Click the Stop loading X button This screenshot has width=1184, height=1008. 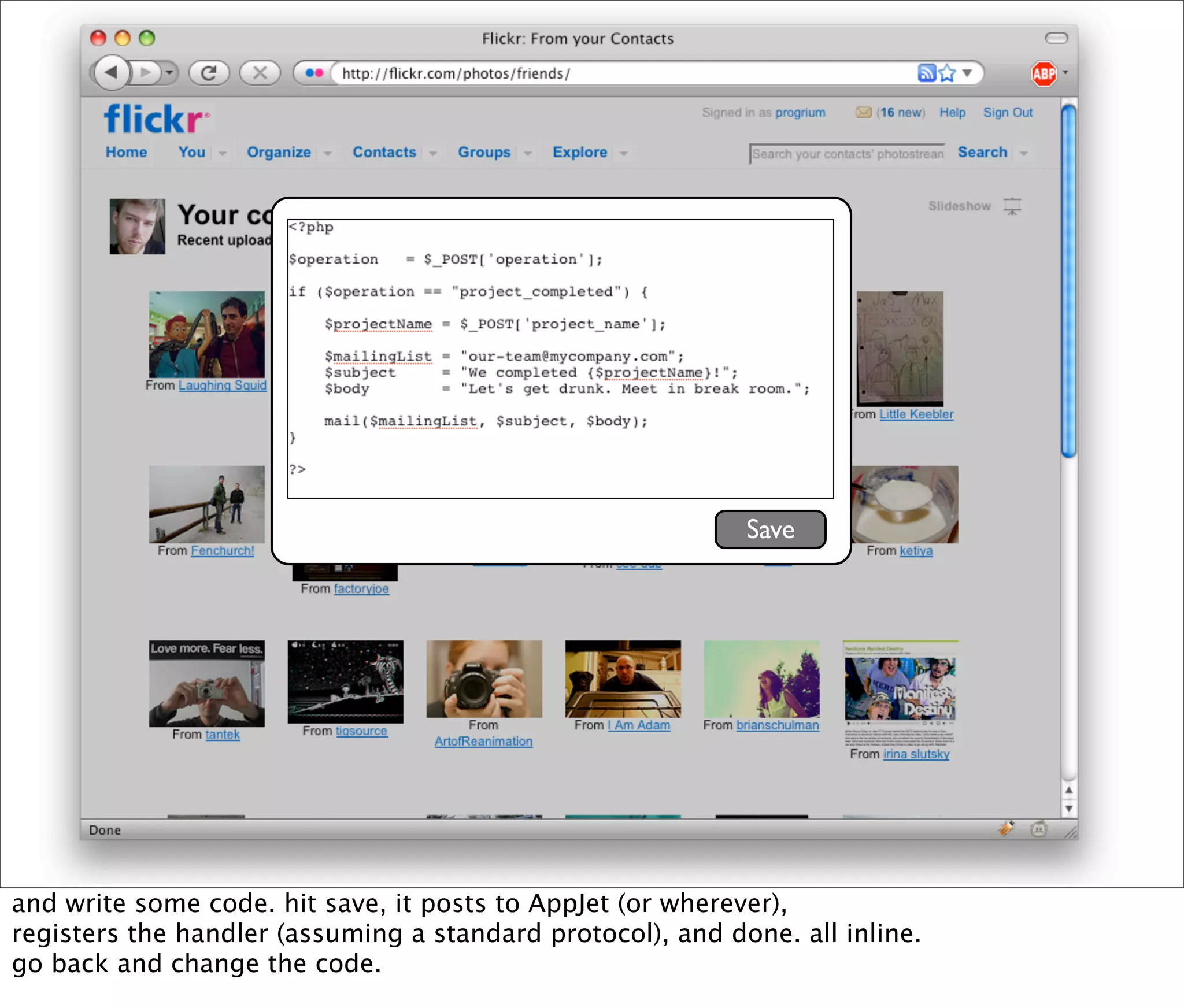[x=260, y=73]
